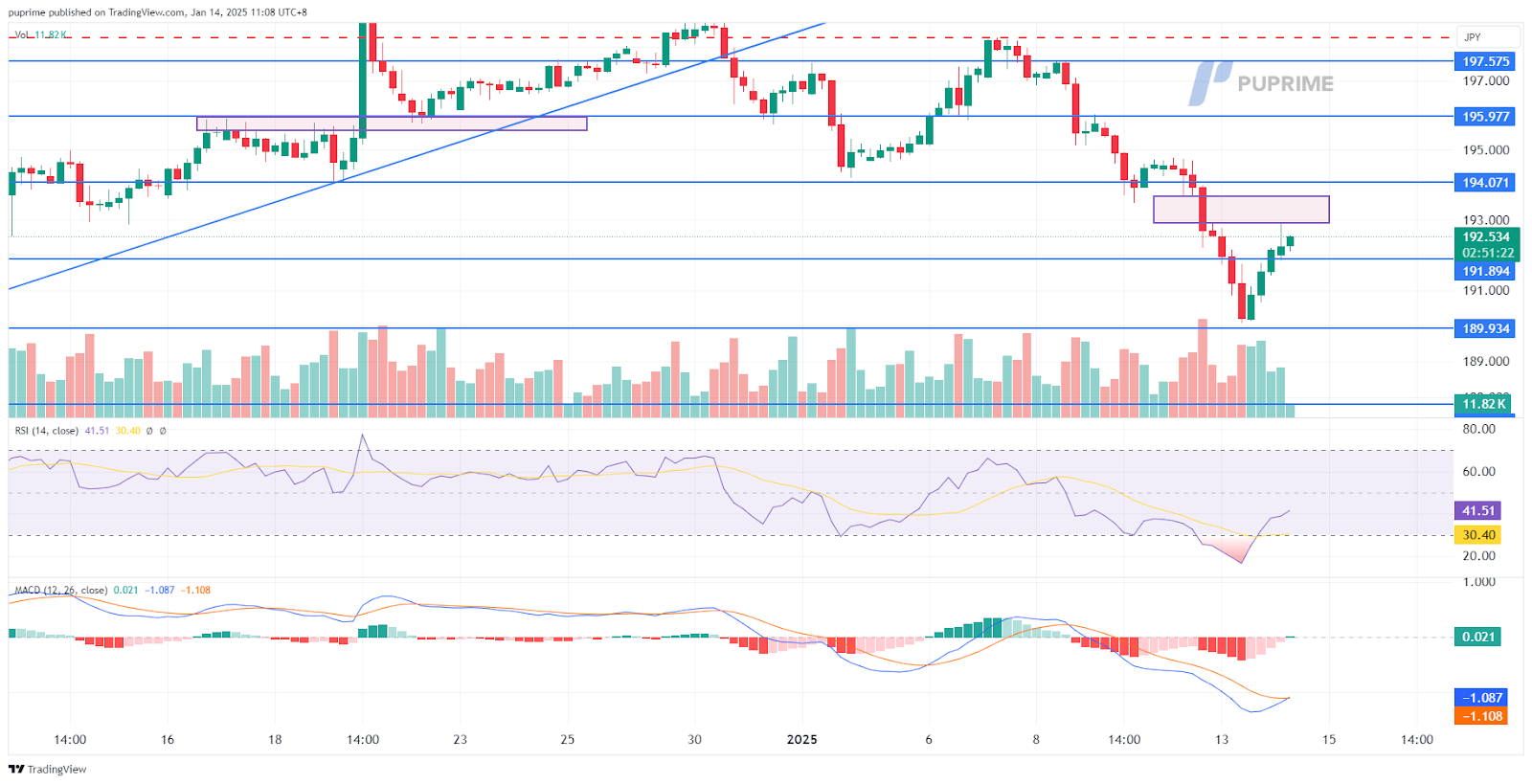Select the pink resistance zone rectangle near 193.000

(1241, 210)
